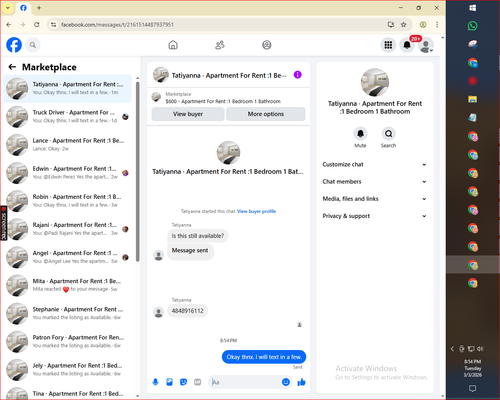Open the Windows notification center icon
Screen dimensions: 500x400
[x=473, y=388]
